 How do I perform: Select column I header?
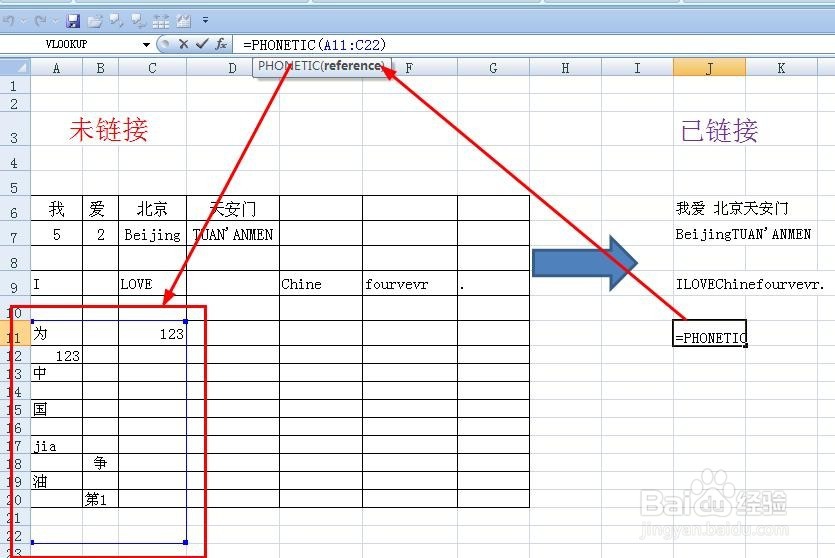(637, 68)
